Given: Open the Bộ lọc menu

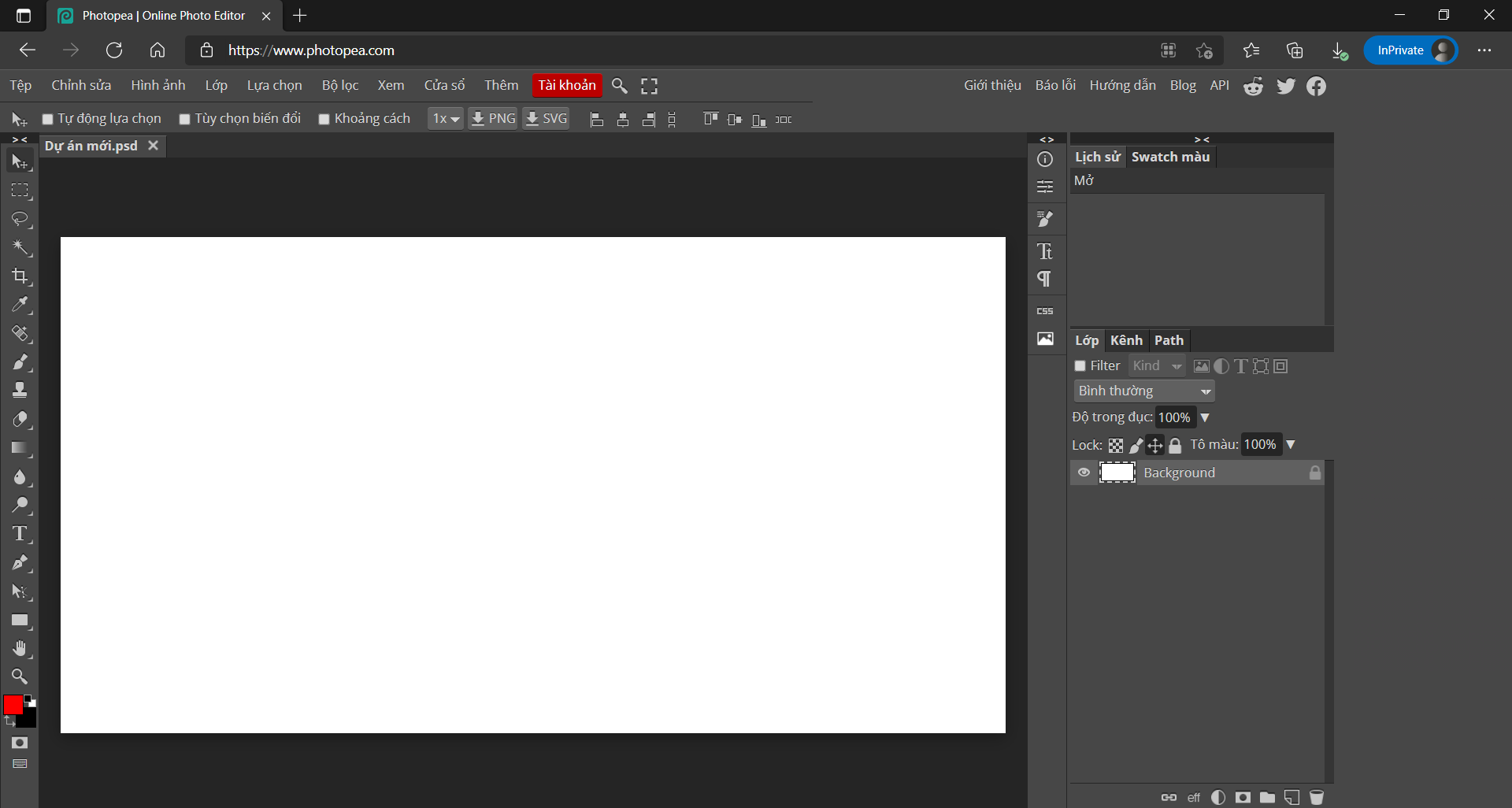Looking at the screenshot, I should (x=340, y=86).
